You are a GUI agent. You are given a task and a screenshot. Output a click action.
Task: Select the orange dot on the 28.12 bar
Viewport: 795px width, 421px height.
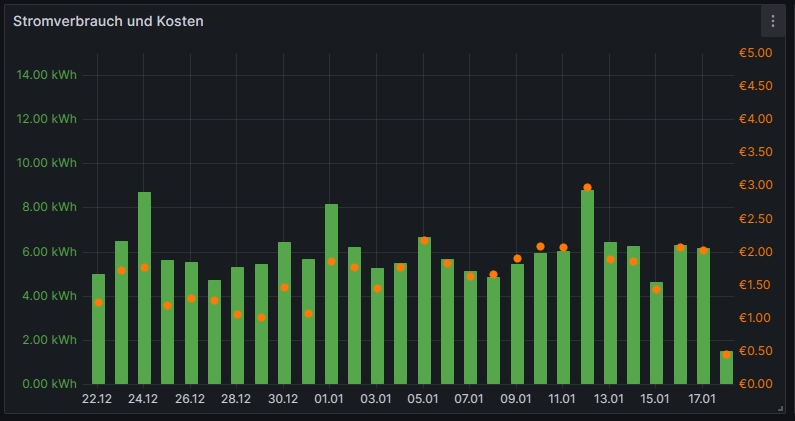pos(238,314)
